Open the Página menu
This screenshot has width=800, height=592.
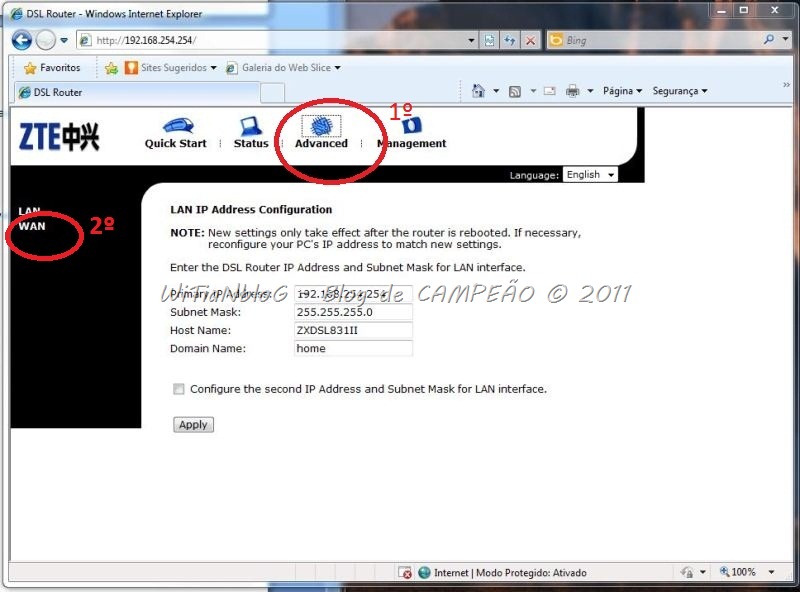coord(622,91)
